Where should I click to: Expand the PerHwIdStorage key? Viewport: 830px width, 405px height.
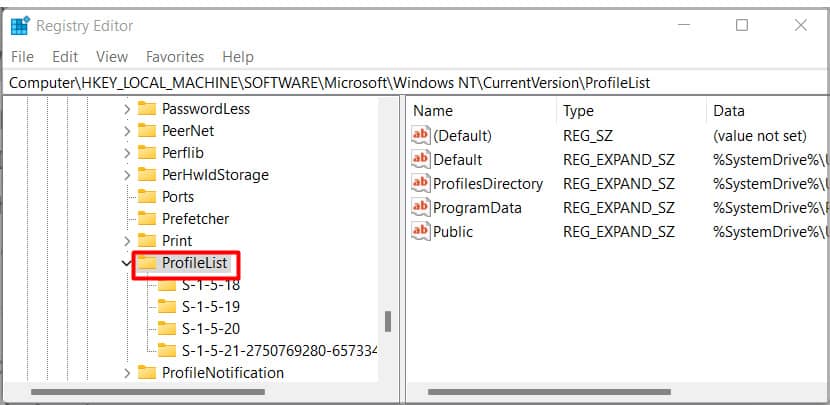(127, 175)
